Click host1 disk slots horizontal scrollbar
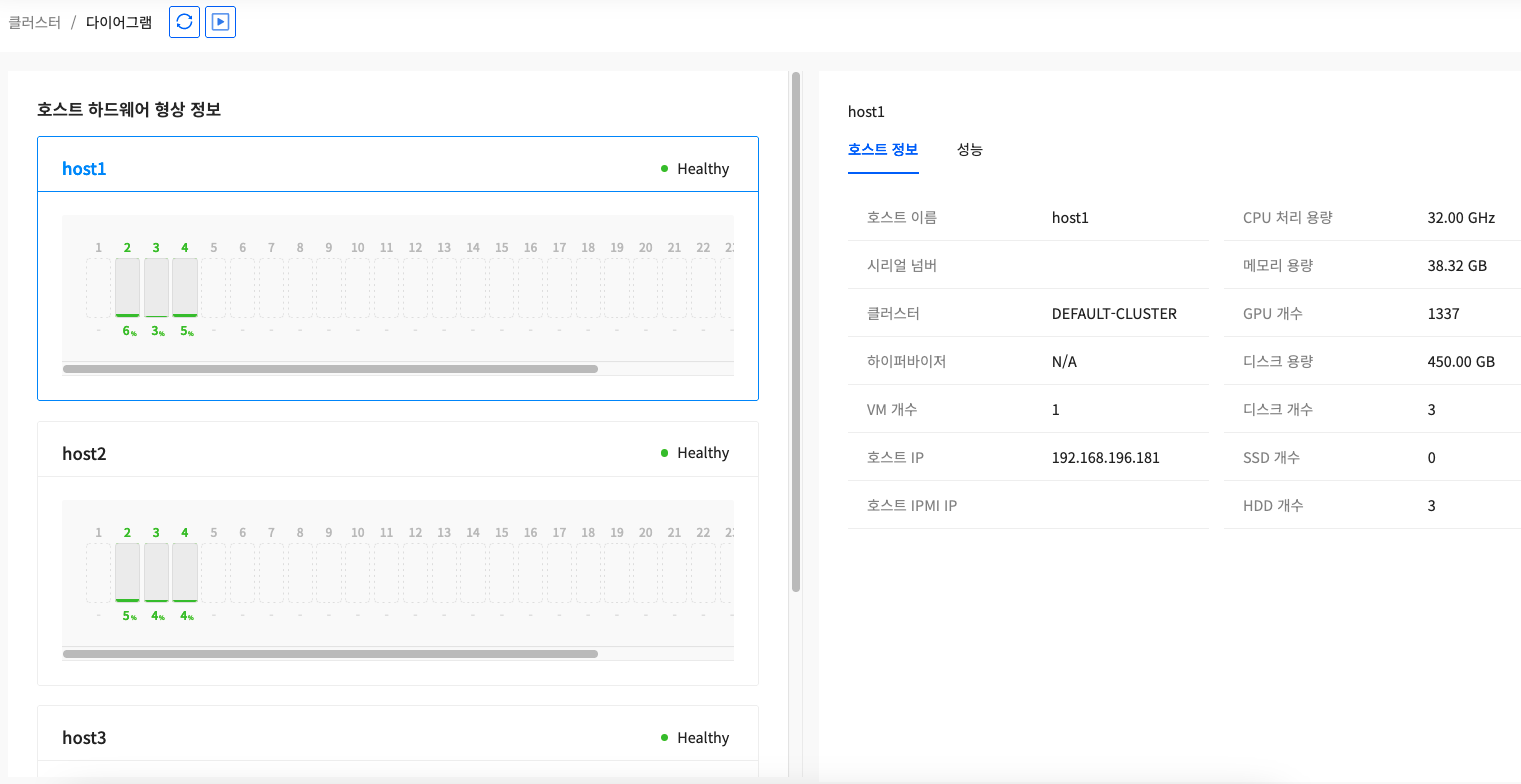This screenshot has width=1521, height=784. [330, 369]
